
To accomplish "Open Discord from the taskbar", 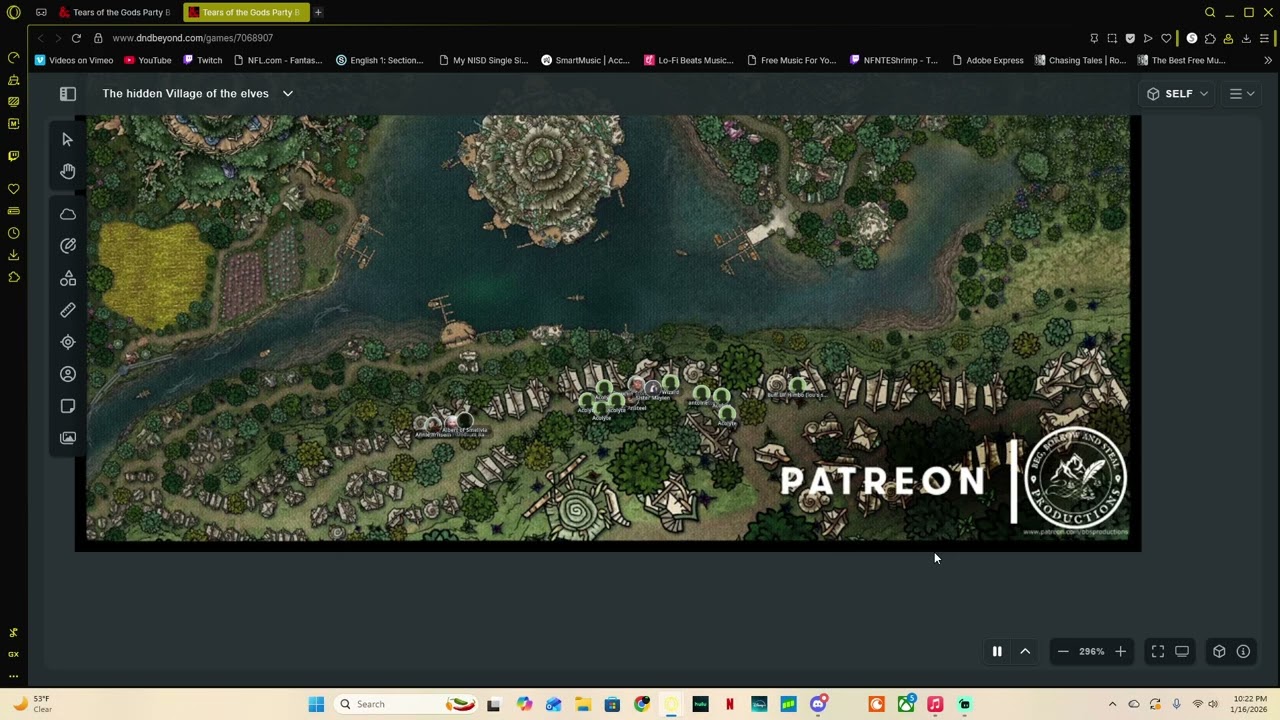I will click(x=818, y=704).
